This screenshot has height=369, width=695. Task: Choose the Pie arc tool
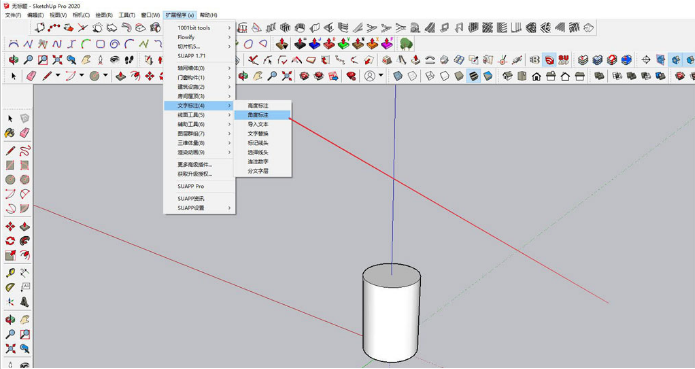pos(25,208)
